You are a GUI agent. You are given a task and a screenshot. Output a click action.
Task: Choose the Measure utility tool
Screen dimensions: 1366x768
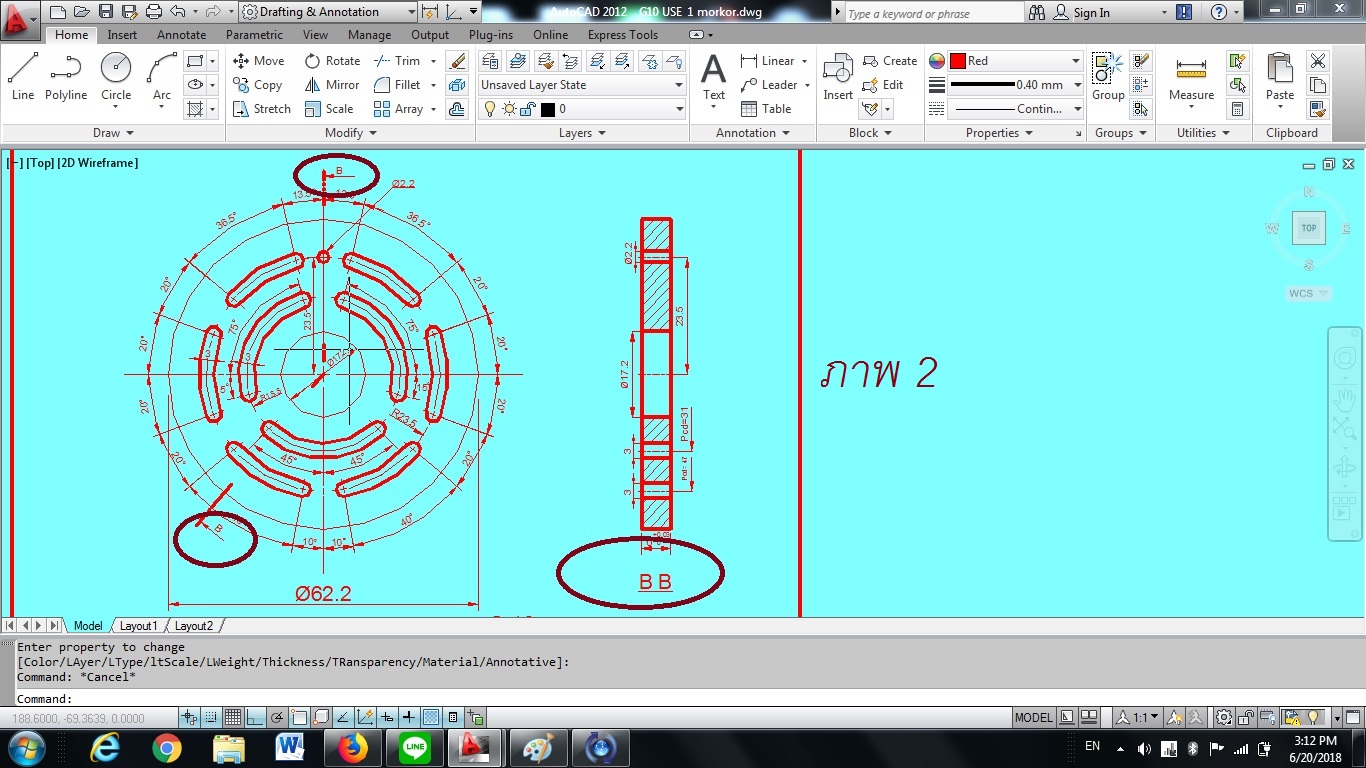click(x=1191, y=77)
